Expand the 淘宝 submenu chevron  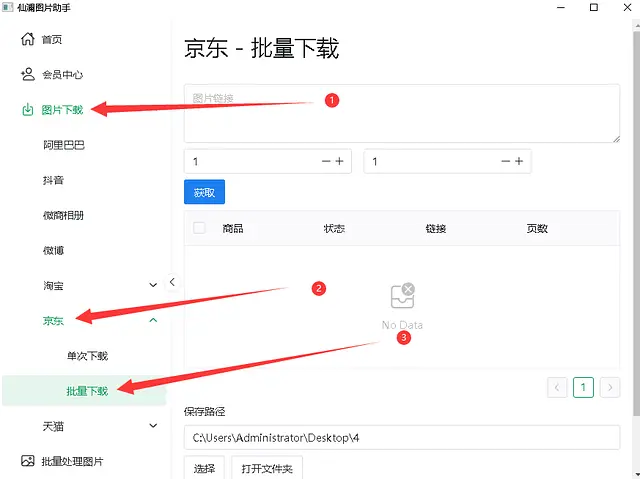(x=153, y=285)
